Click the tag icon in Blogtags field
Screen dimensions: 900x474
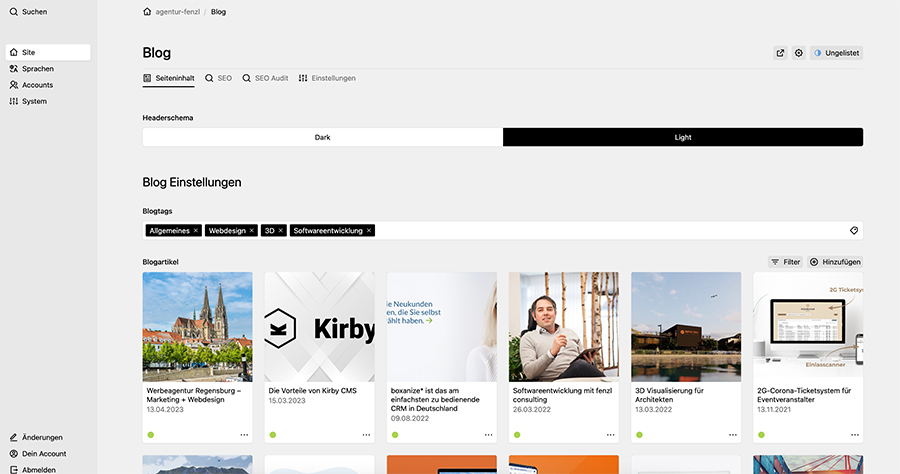854,231
